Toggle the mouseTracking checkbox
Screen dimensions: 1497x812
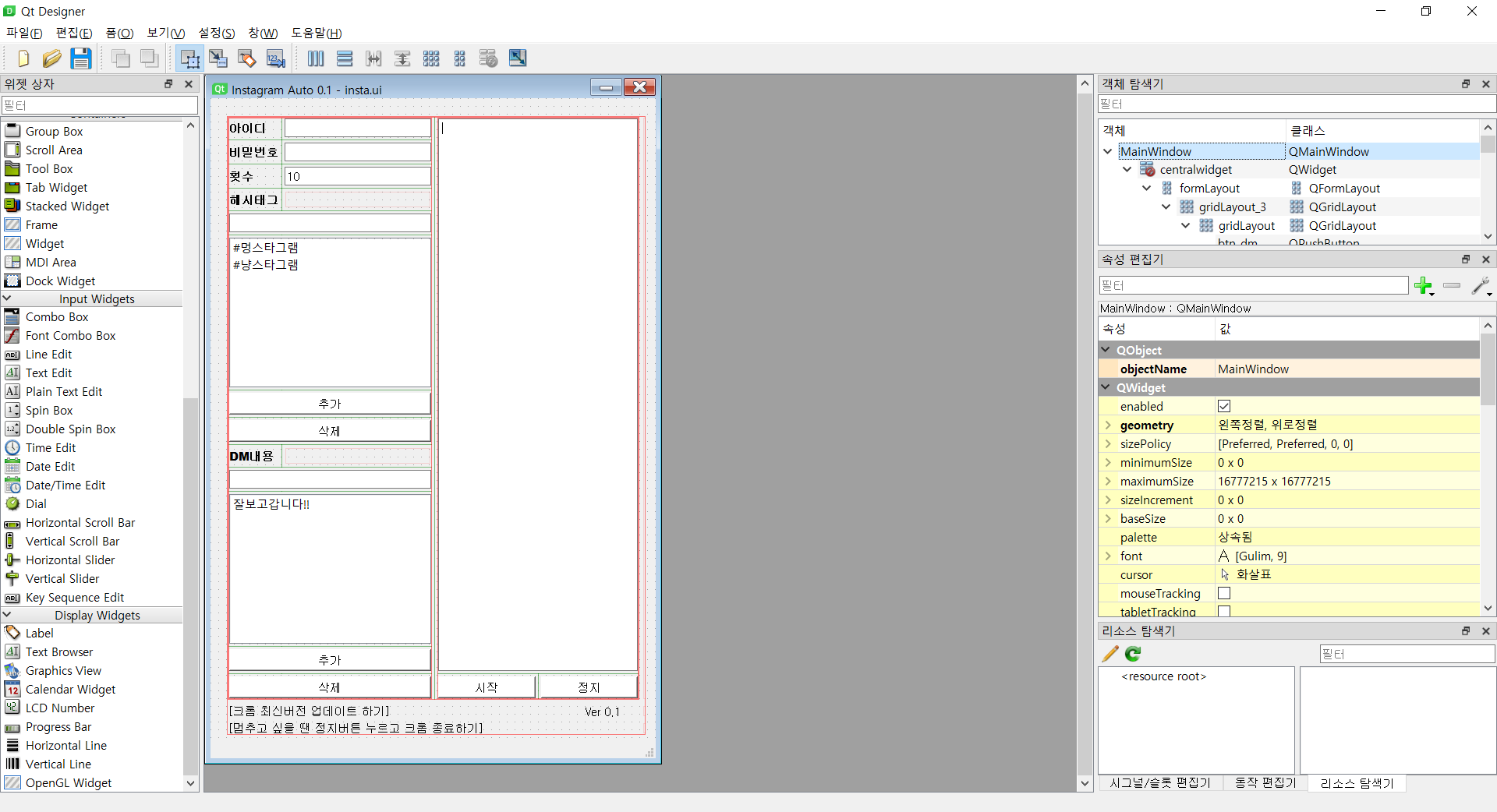click(1224, 593)
